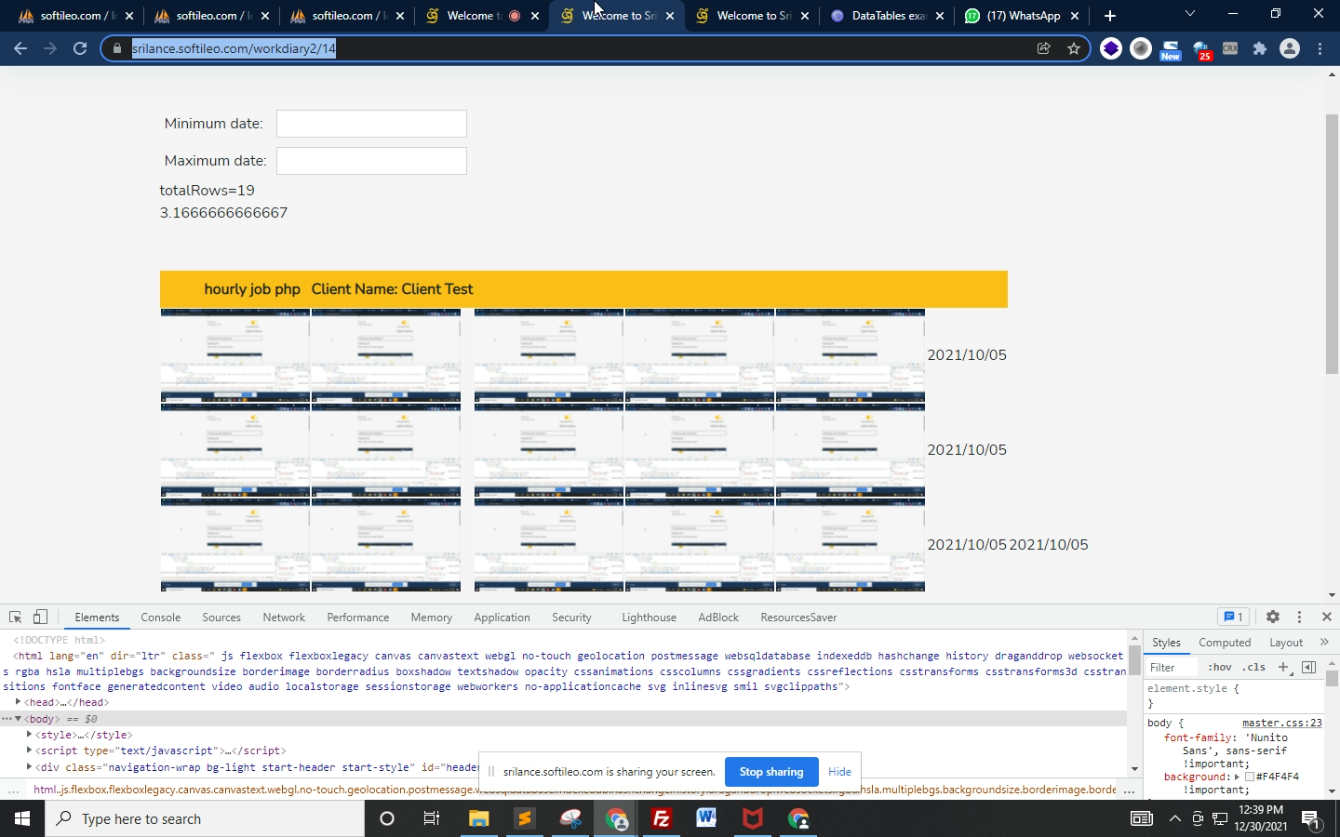Show more Styles pane tabs chevron
Screen dimensions: 1340x837
(1324, 642)
